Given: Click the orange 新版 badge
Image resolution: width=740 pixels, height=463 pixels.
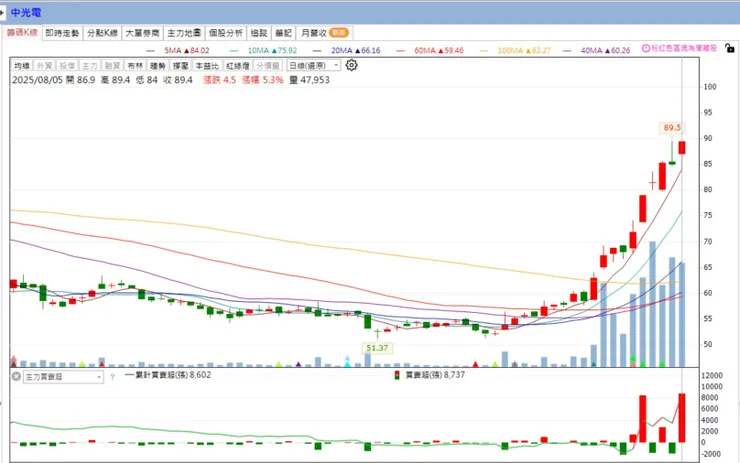Looking at the screenshot, I should (339, 33).
